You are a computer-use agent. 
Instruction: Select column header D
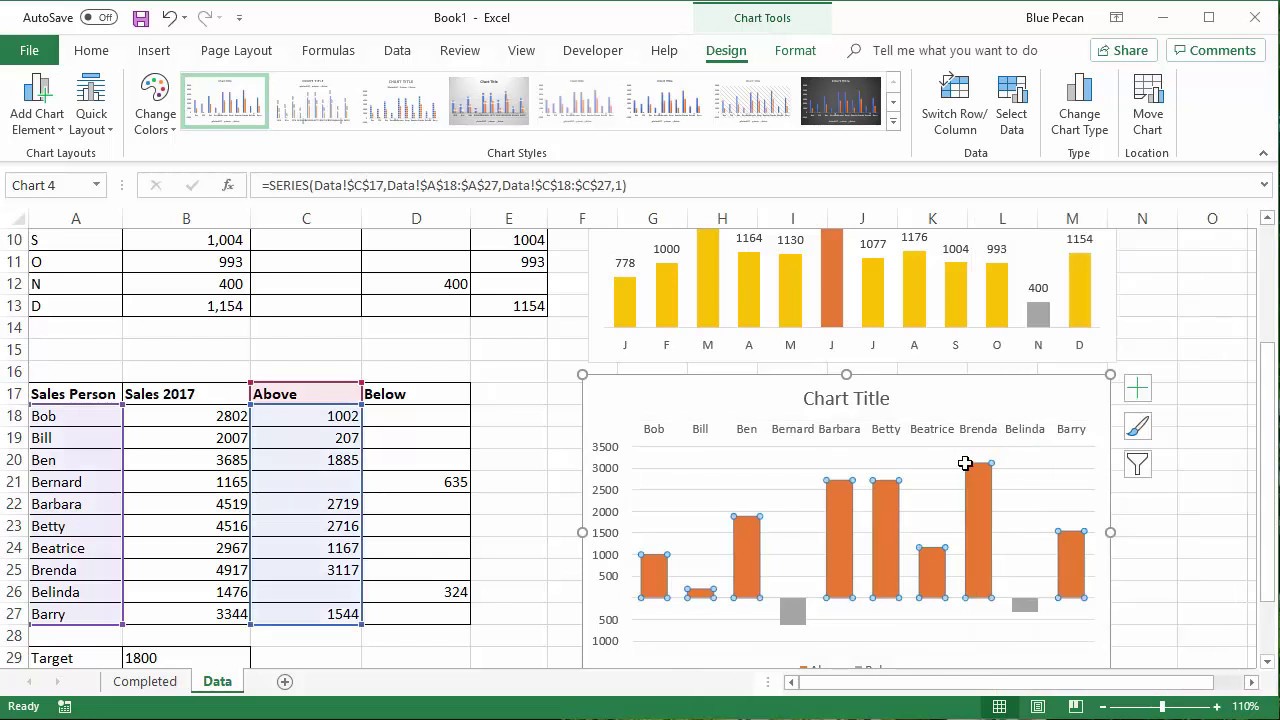pyautogui.click(x=416, y=218)
